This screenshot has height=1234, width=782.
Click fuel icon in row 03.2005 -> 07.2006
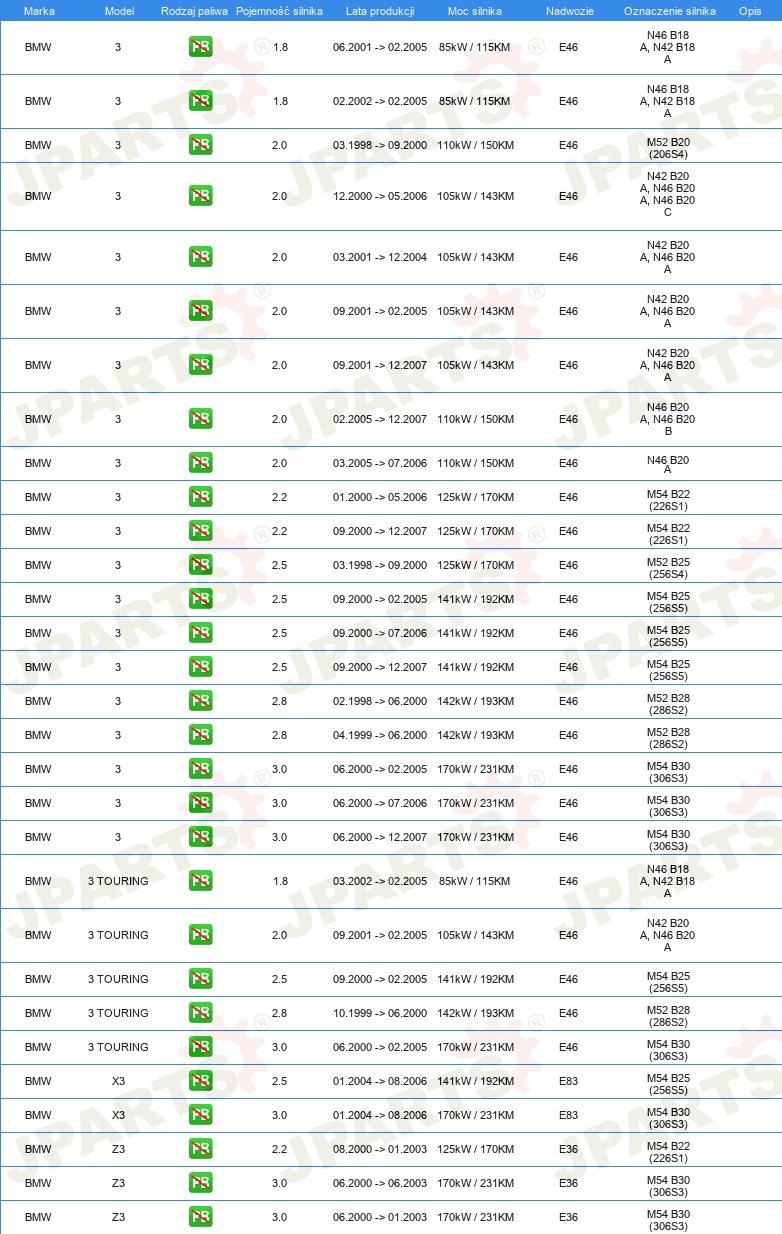pyautogui.click(x=201, y=463)
